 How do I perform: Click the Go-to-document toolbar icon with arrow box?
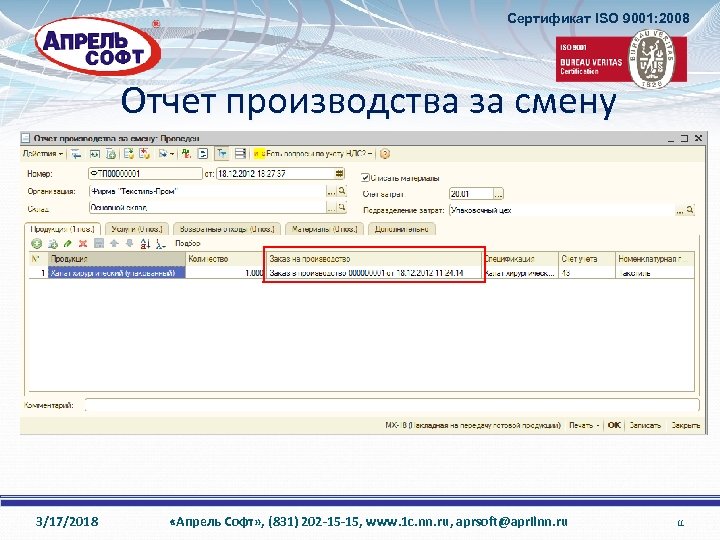coord(94,154)
